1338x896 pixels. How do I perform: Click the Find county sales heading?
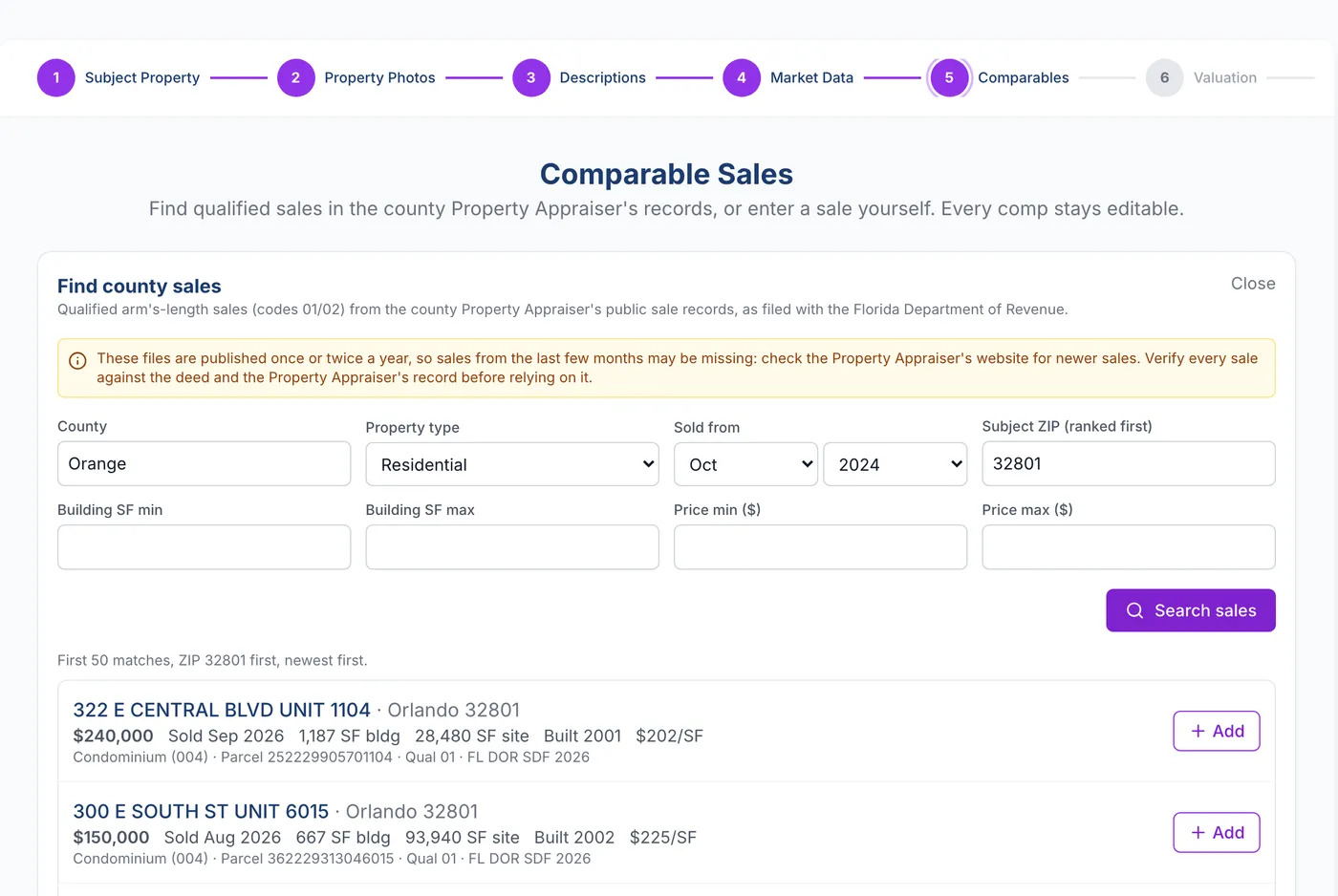(x=140, y=286)
